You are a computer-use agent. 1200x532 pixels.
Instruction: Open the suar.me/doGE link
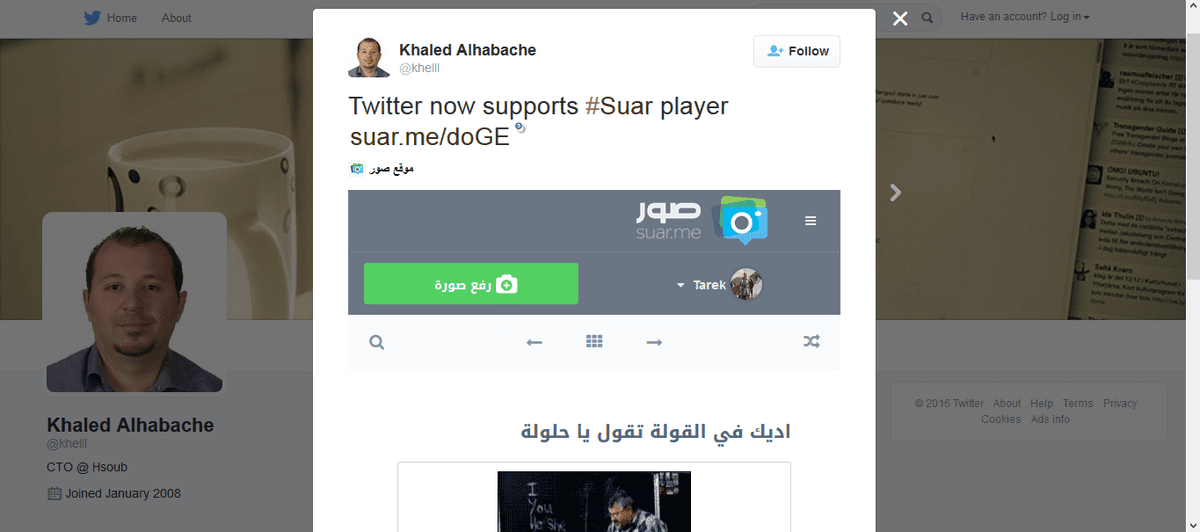point(430,137)
